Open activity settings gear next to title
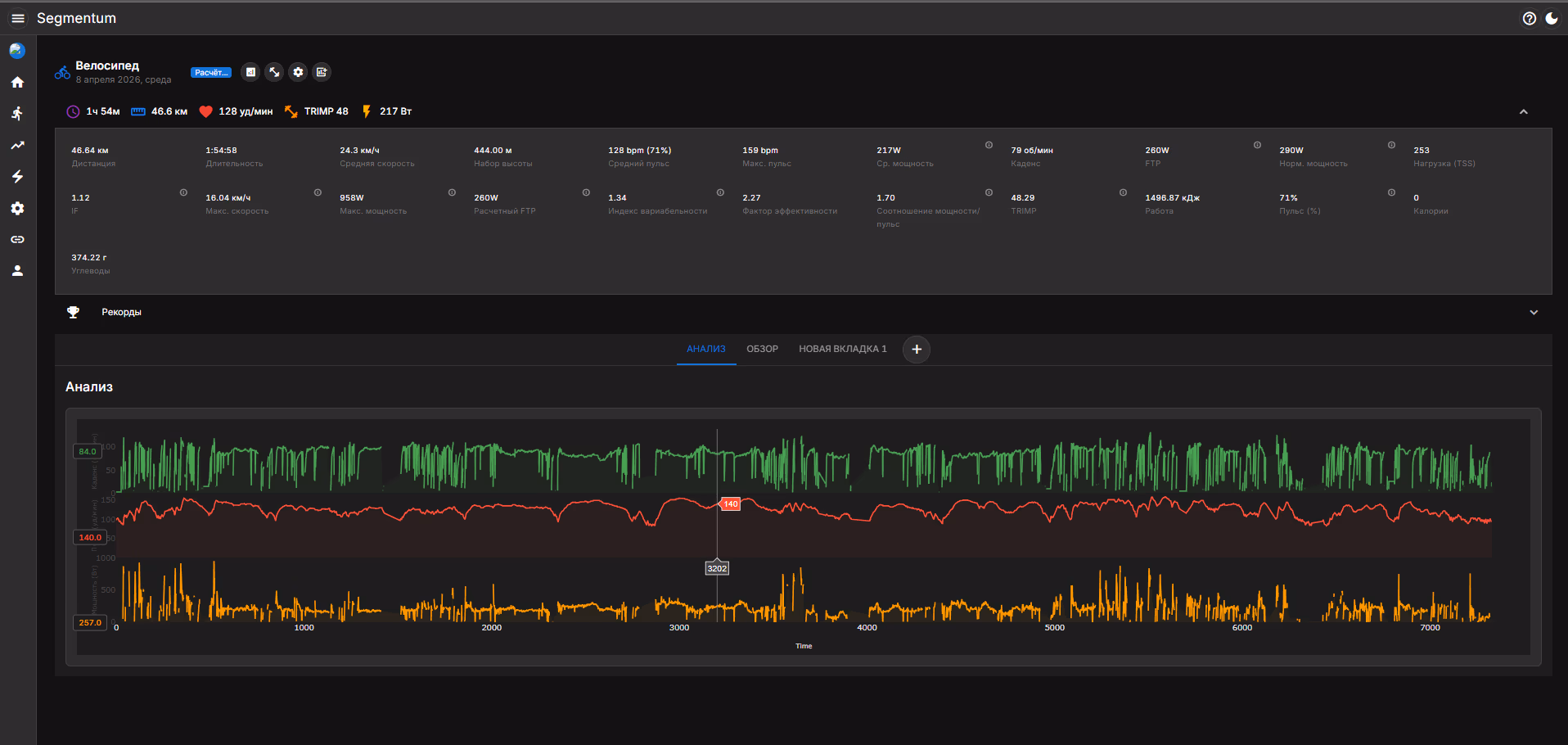1568x745 pixels. tap(298, 72)
